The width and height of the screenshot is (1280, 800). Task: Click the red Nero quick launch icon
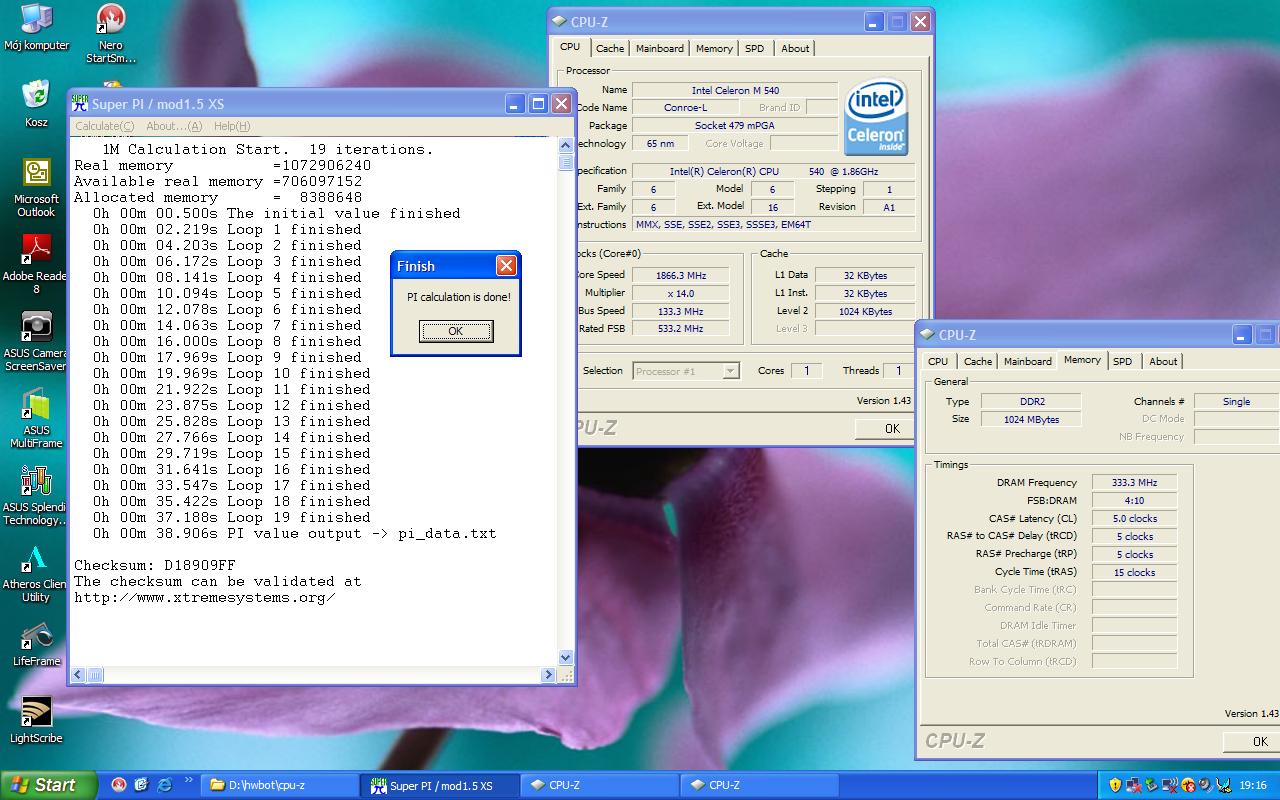(x=119, y=785)
